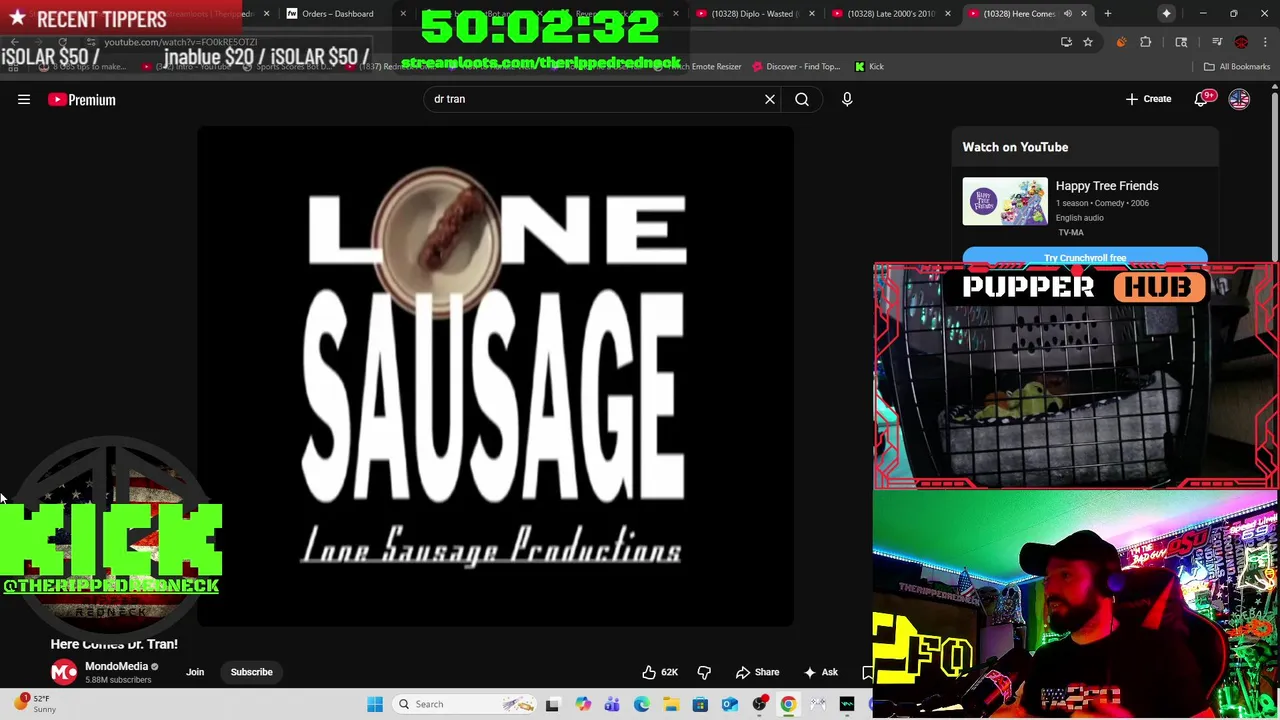
Task: Open the Windows Start menu
Action: click(x=375, y=704)
